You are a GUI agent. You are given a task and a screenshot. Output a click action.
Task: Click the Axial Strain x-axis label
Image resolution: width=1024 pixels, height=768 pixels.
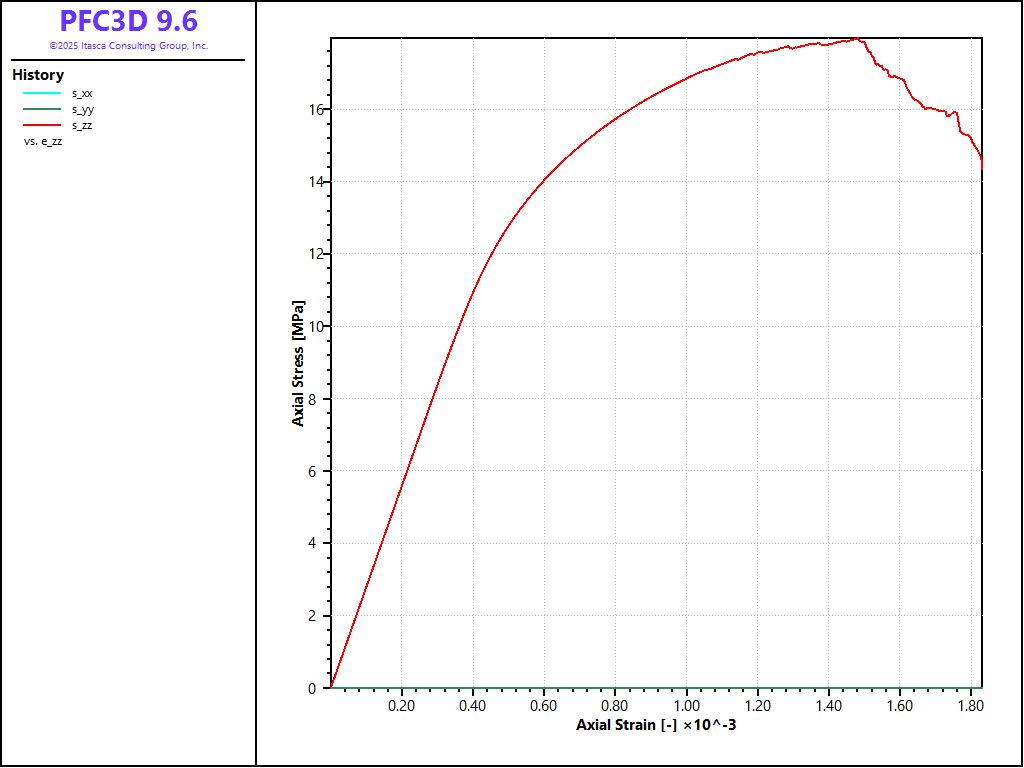656,724
